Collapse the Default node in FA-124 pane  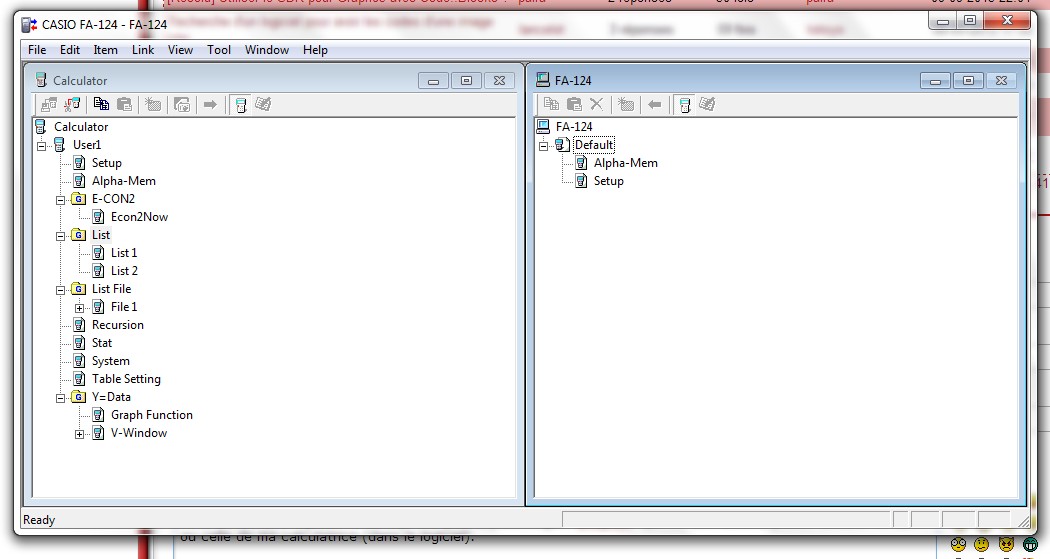click(x=544, y=146)
